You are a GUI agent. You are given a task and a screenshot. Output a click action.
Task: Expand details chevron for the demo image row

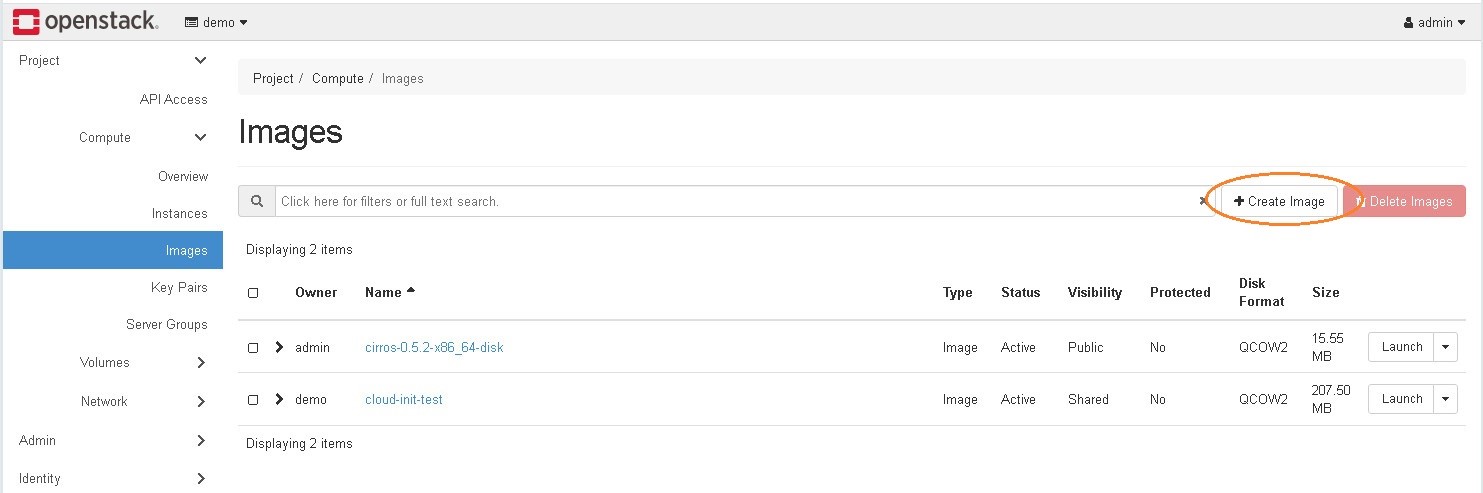click(280, 399)
